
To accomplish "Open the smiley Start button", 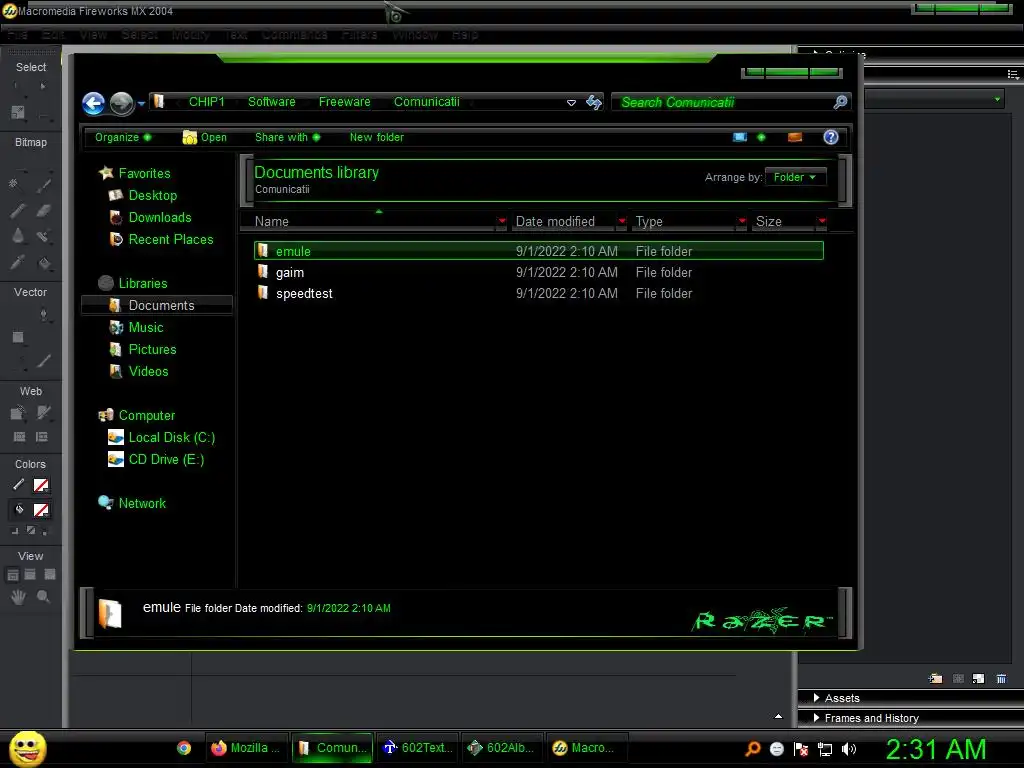I will [27, 748].
